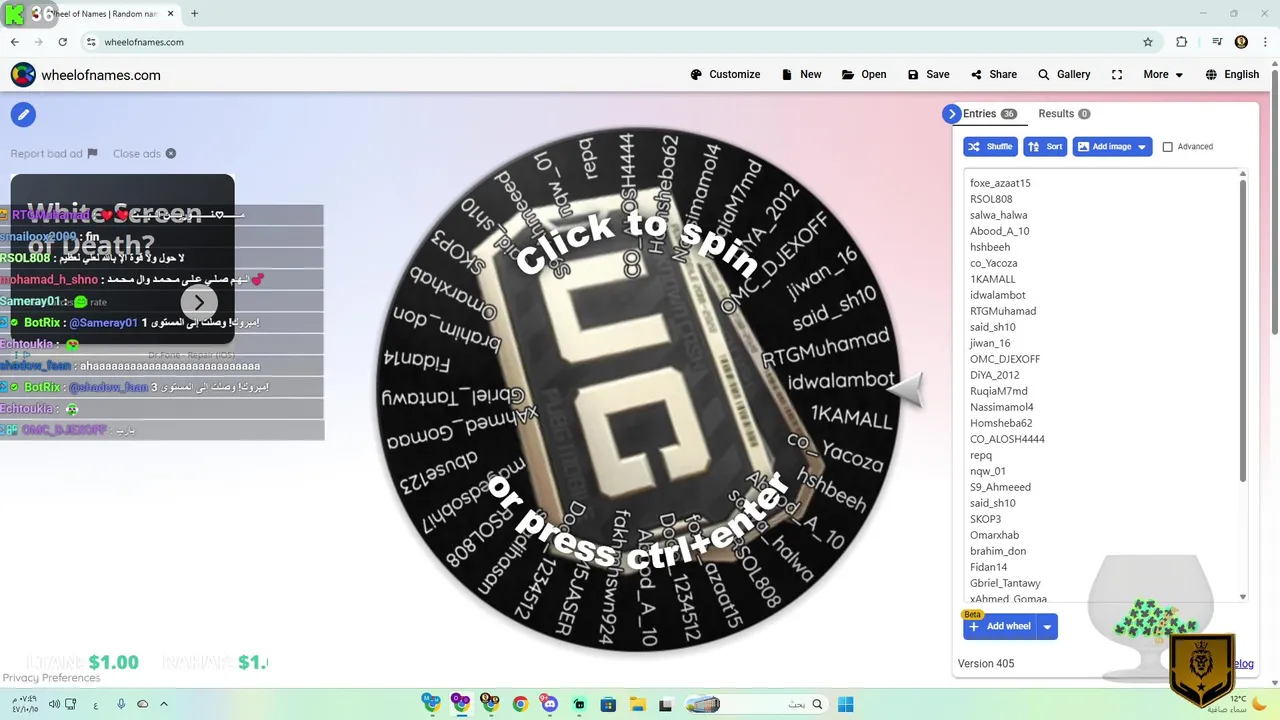The height and width of the screenshot is (720, 1280).
Task: Click the browser address bar
Action: [620, 42]
